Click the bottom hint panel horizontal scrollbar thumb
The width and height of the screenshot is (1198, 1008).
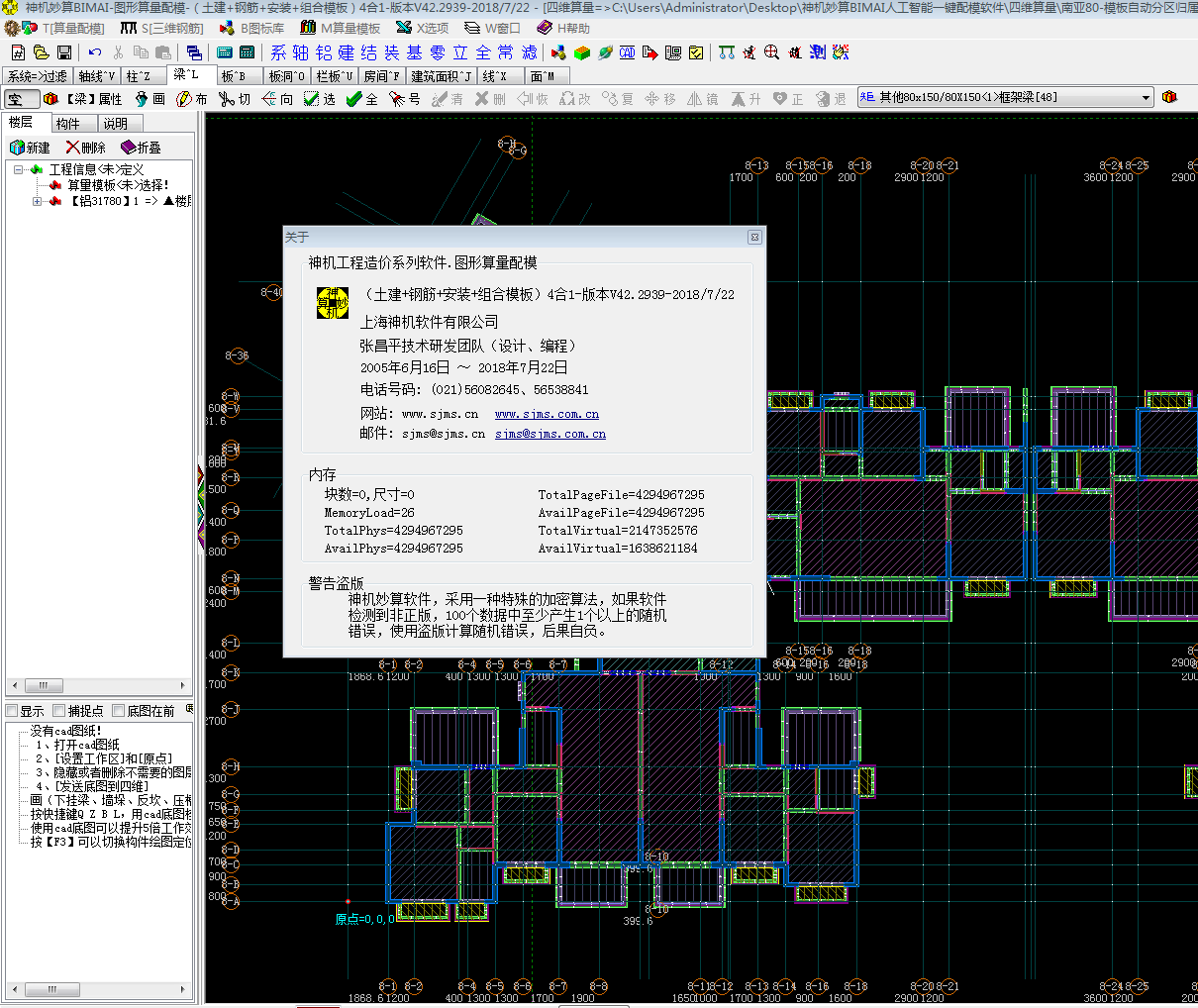click(x=51, y=989)
